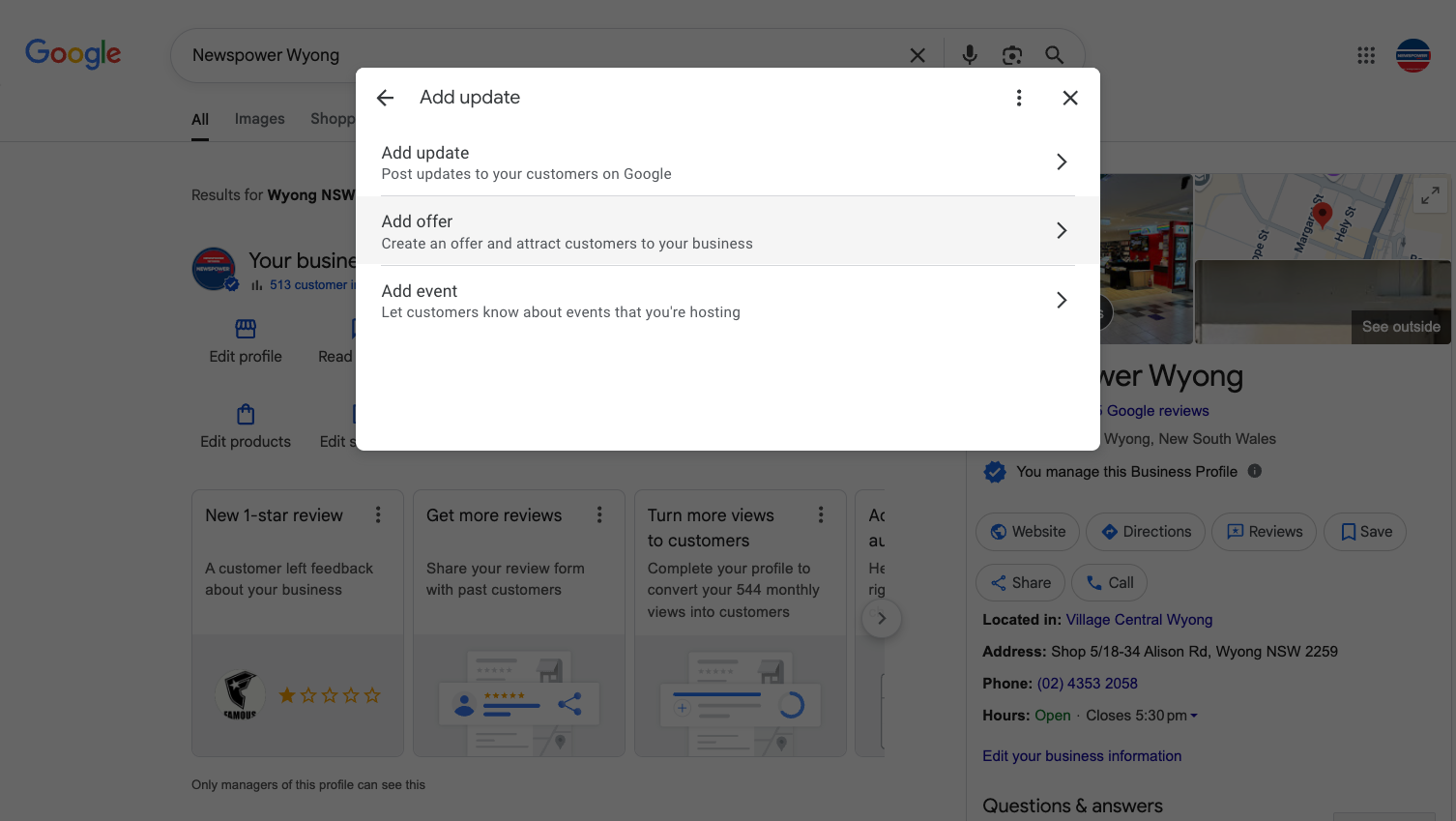Show next cards with the carousel arrow
Screen dimensions: 1456x821
(882, 618)
